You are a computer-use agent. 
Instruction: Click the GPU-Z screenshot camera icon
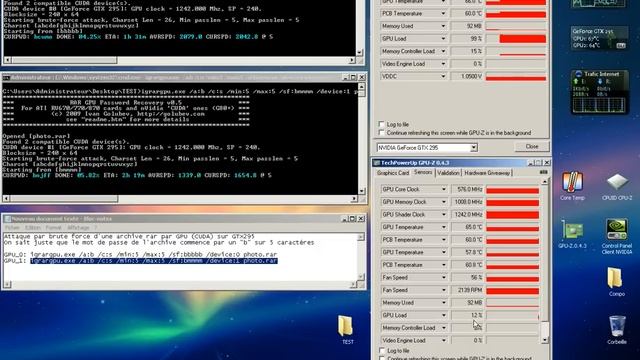point(543,173)
